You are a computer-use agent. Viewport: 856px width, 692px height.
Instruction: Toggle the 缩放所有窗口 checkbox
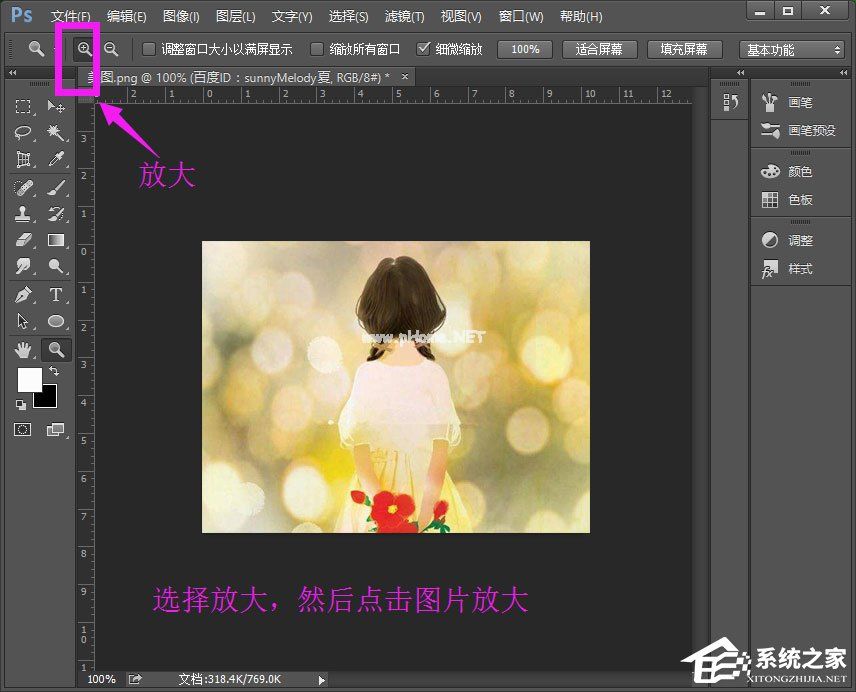(x=316, y=48)
